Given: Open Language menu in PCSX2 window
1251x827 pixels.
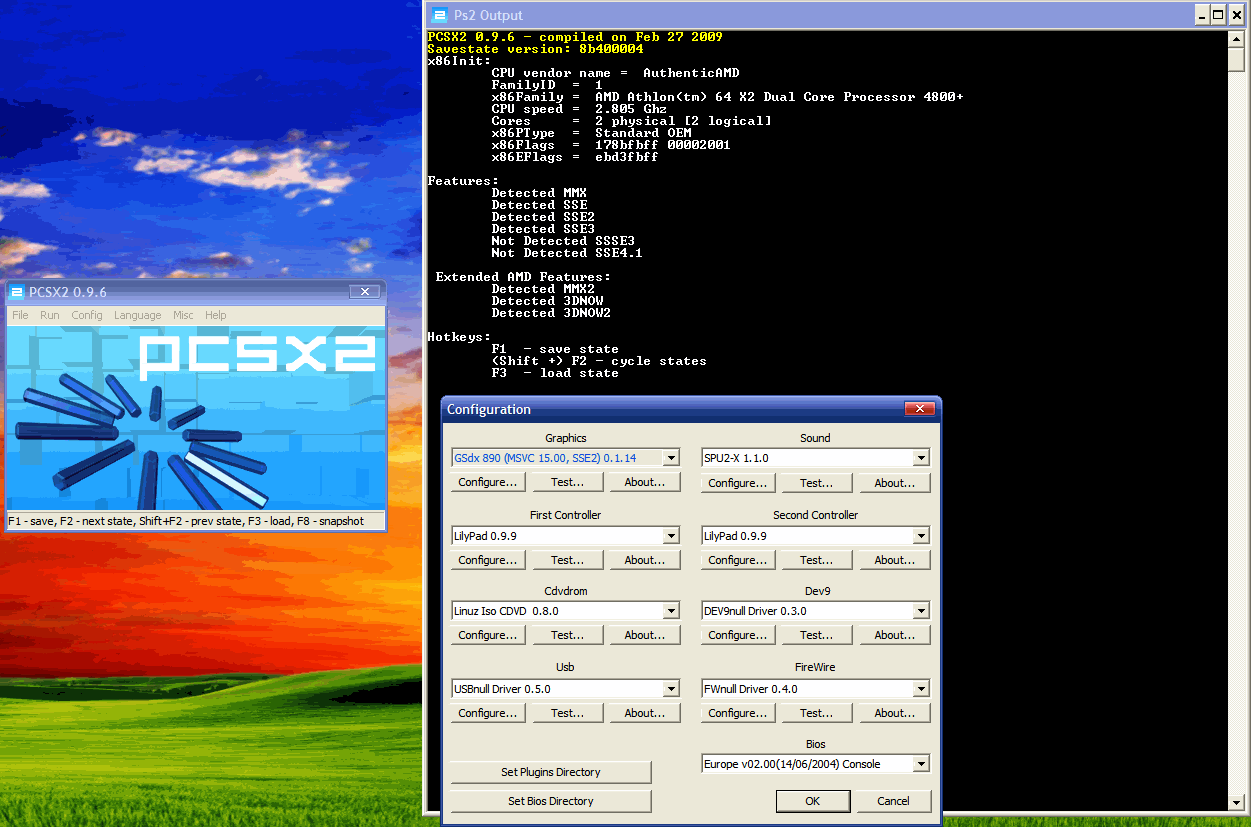Looking at the screenshot, I should [x=138, y=315].
